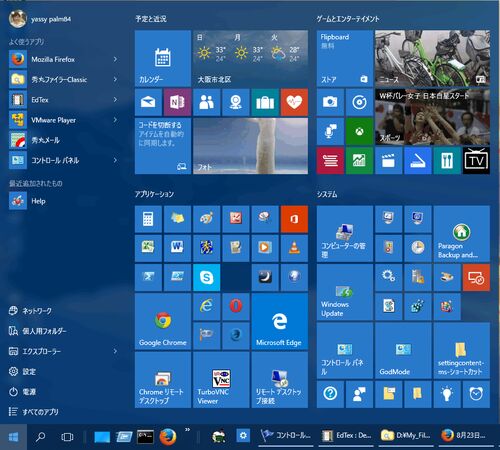Screen dimensions: 500x450
Task: Launch the Microsoft Edge tile
Action: (279, 321)
